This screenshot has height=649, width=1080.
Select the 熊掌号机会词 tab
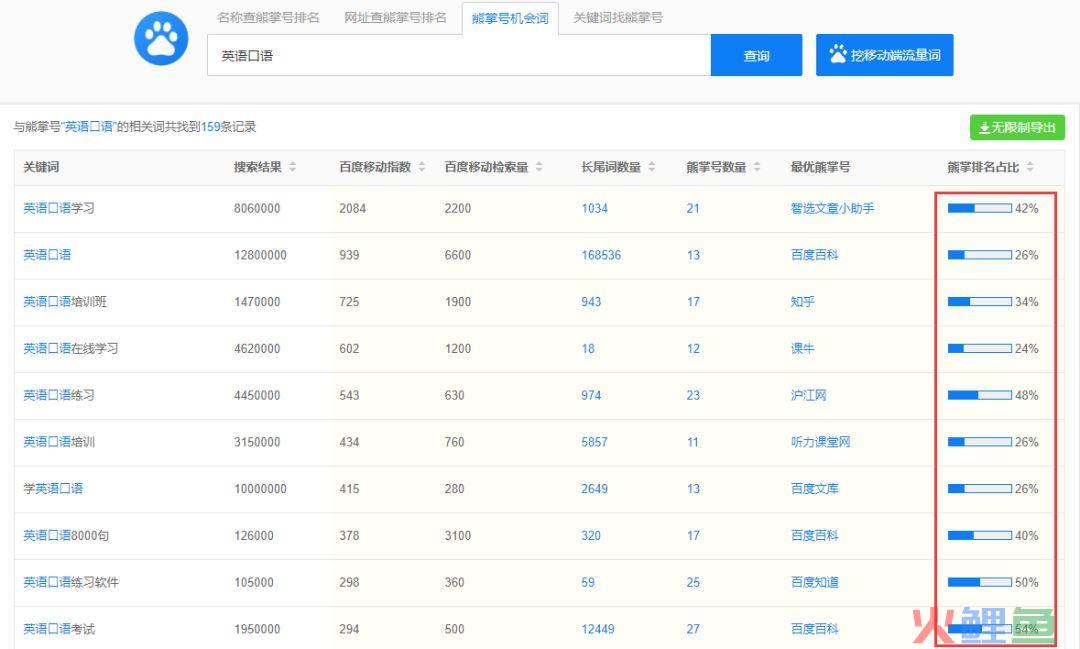[510, 19]
